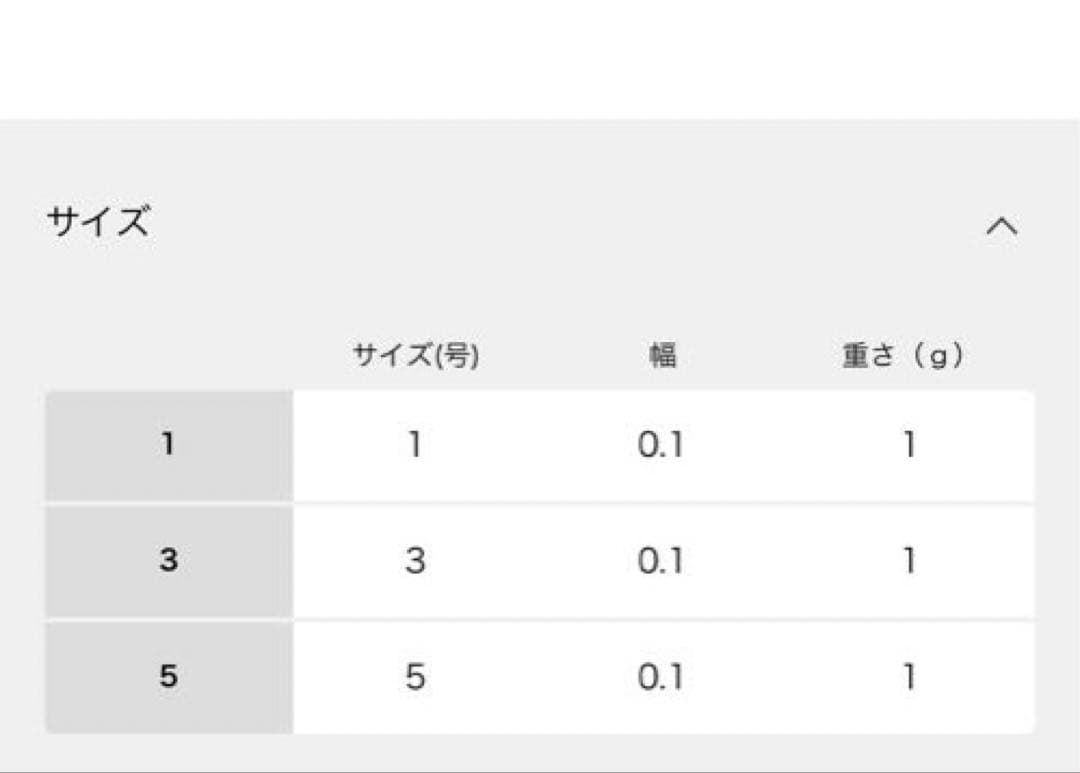Click the weight value for size 5 row
Viewport: 1080px width, 773px height.
point(908,676)
